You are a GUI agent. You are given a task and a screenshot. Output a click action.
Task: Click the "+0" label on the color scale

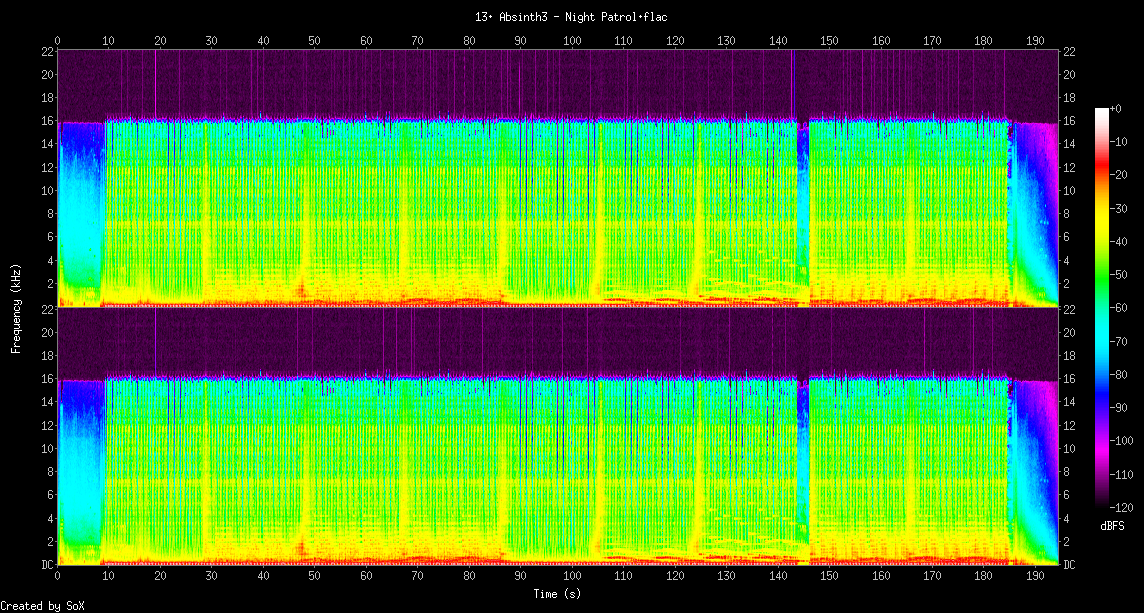pos(1116,108)
